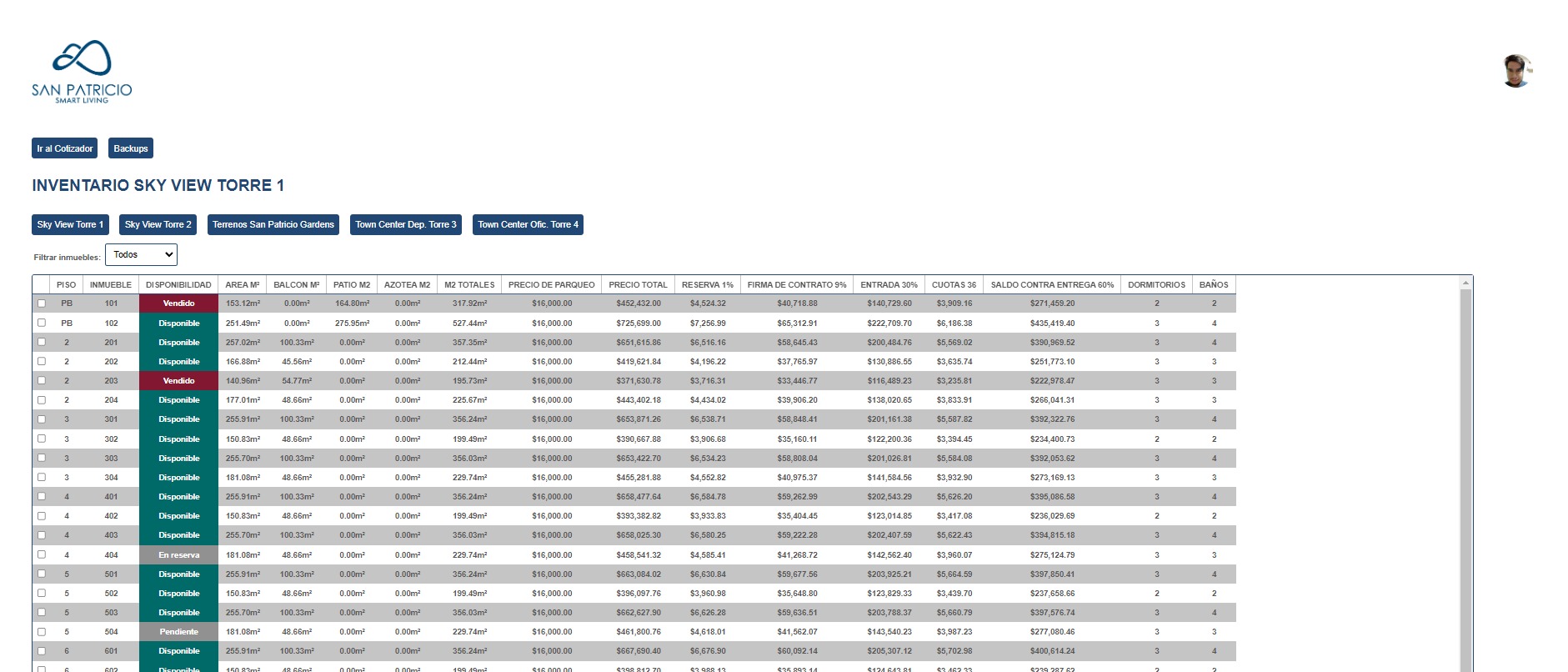Click the saldo value $234,400.73
Screen dimensions: 1568x672
(x=1052, y=439)
